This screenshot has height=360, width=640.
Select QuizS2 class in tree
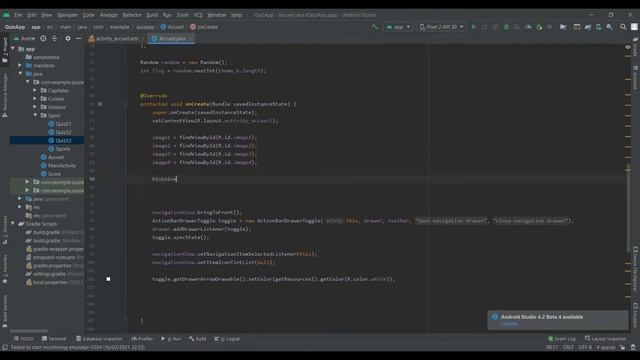click(60, 132)
